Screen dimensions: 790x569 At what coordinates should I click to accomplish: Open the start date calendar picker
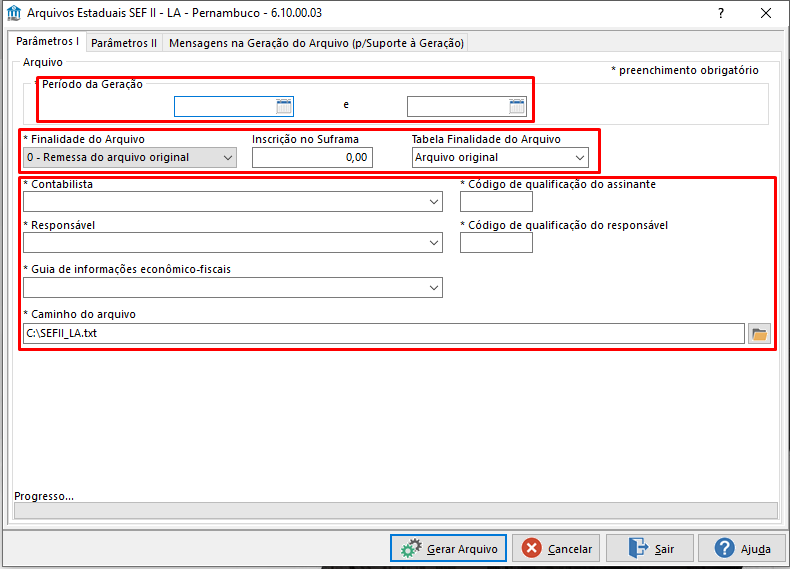tap(284, 106)
